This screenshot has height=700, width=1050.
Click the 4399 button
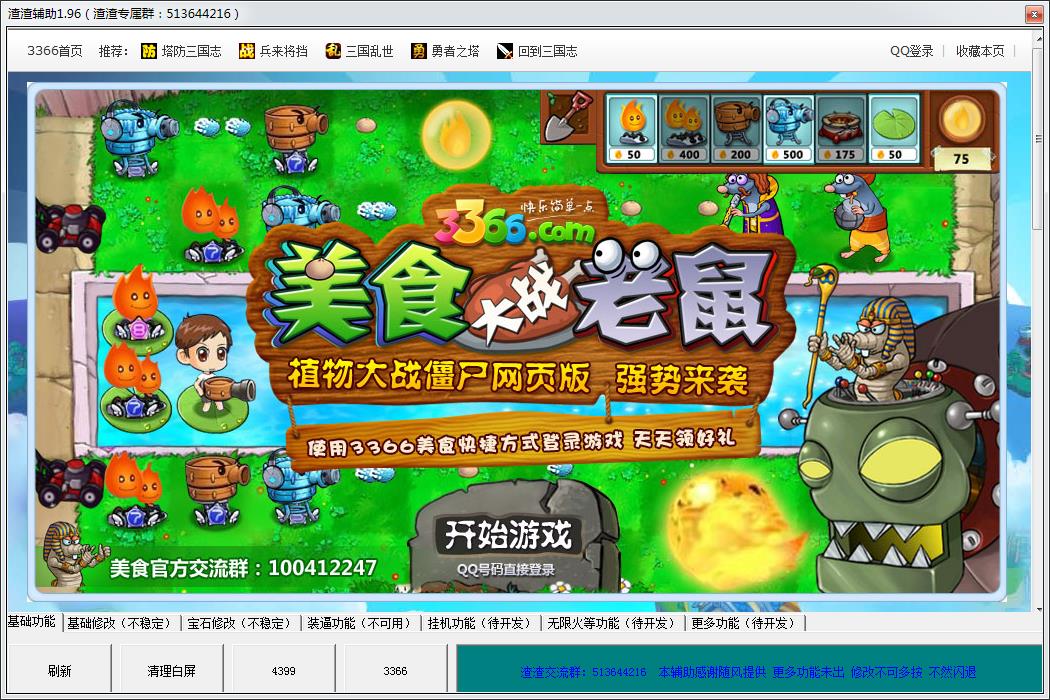tap(283, 671)
